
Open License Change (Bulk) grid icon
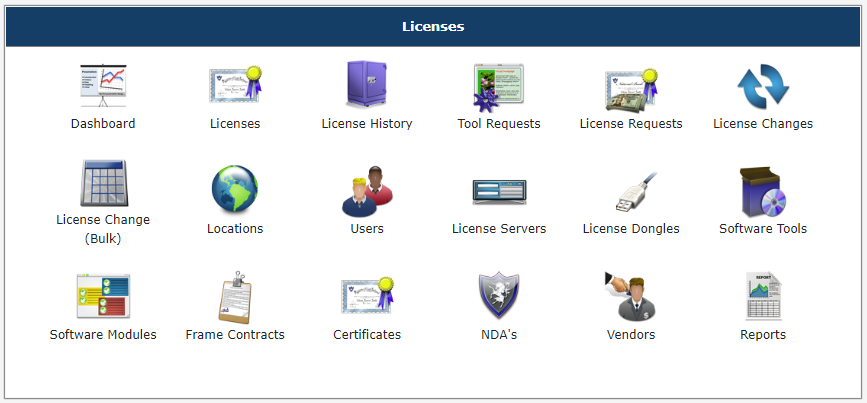click(x=103, y=183)
